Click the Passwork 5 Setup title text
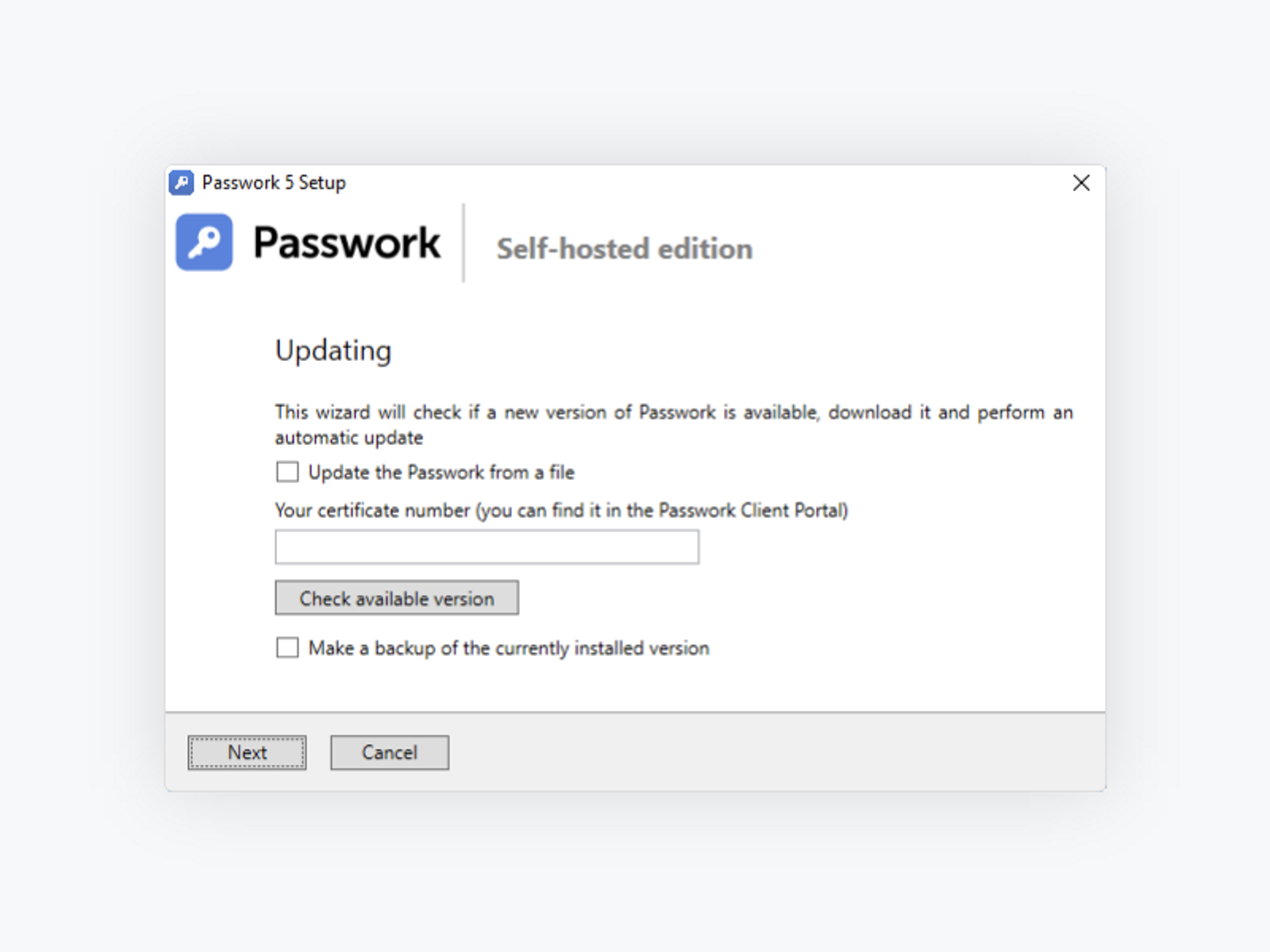Screen dimensions: 1270x952 tap(274, 182)
